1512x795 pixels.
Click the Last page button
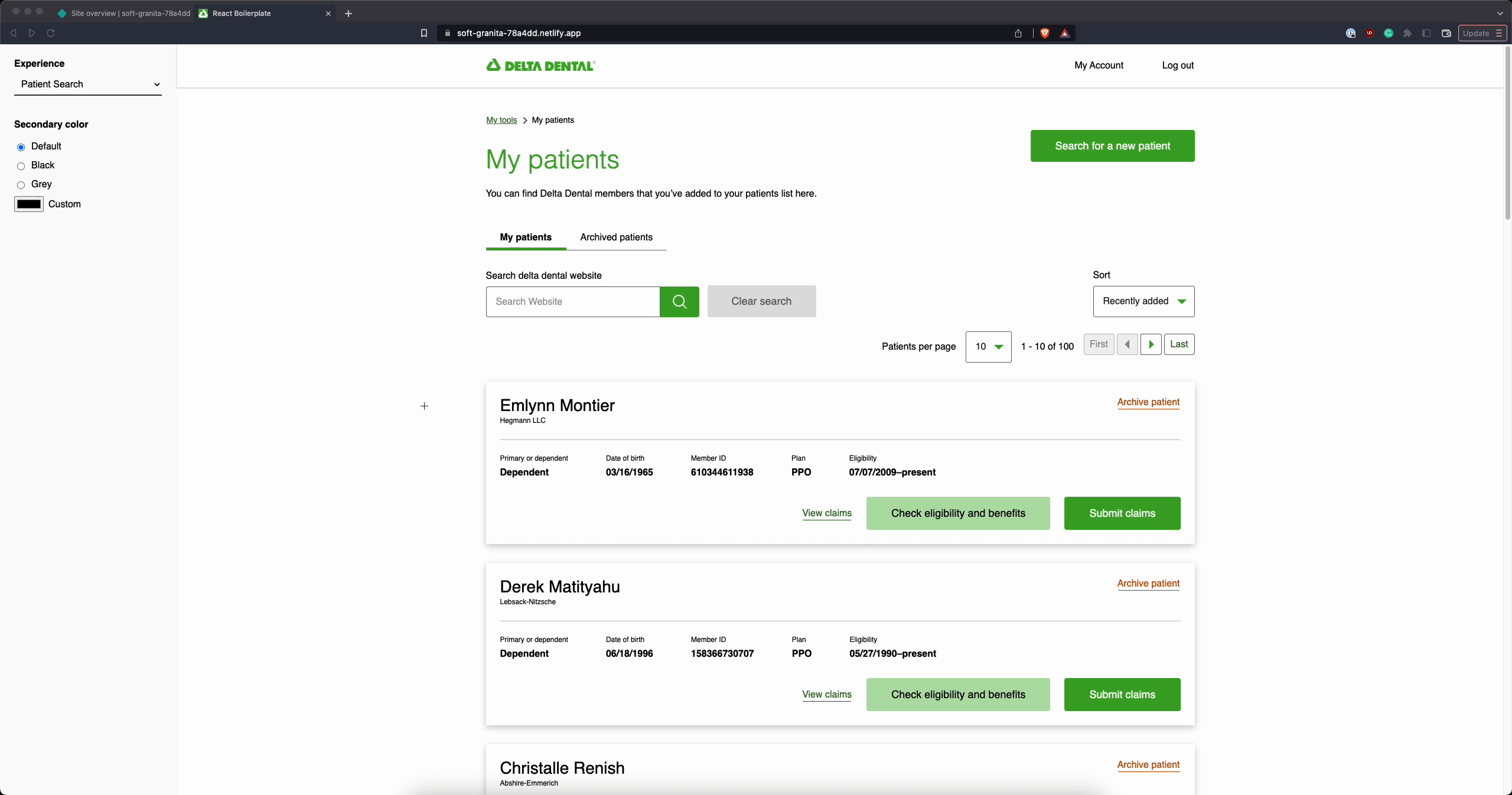click(1179, 344)
